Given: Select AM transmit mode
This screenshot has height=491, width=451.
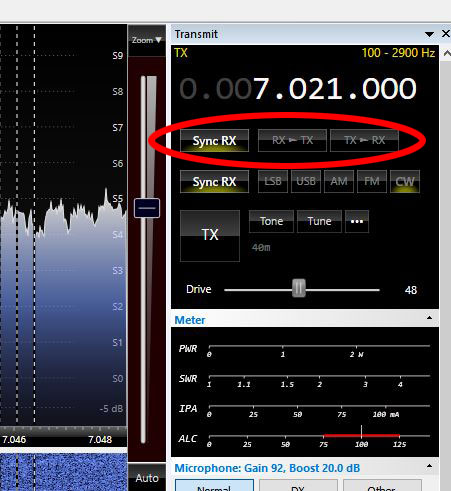Looking at the screenshot, I should 339,181.
